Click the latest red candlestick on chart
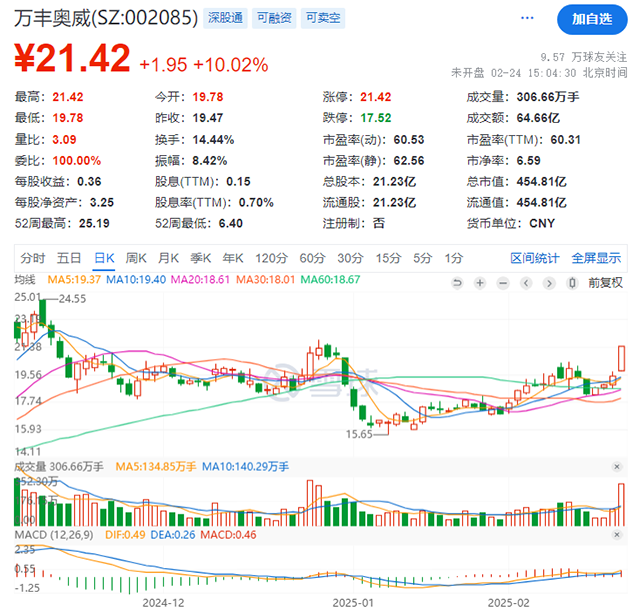Screen dimensions: 640x611 [622, 358]
